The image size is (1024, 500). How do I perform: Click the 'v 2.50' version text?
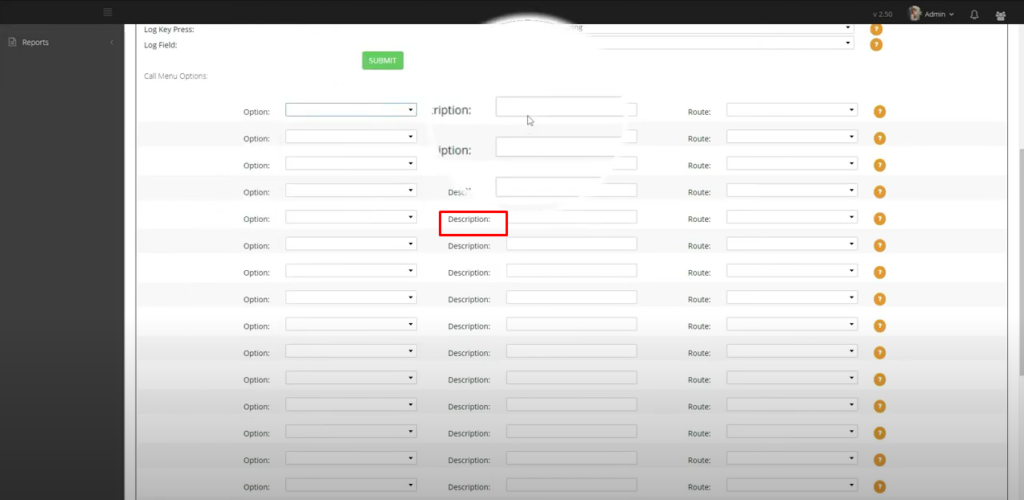tap(882, 14)
